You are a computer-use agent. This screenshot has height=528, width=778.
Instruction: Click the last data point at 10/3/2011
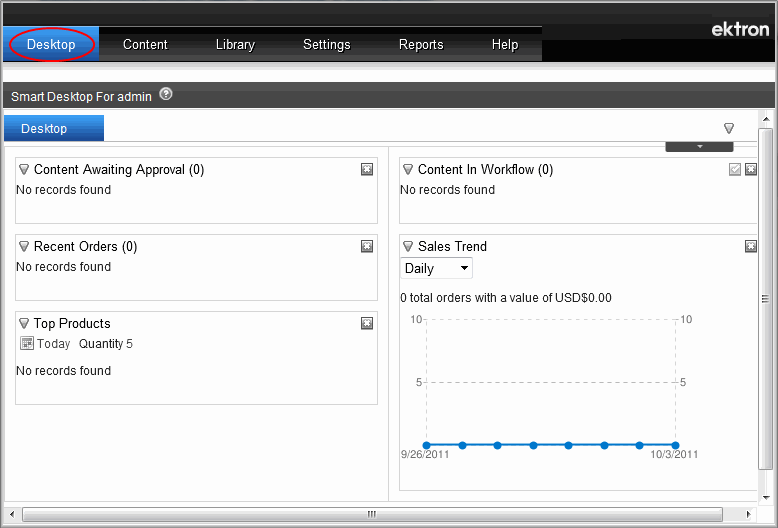[x=675, y=445]
